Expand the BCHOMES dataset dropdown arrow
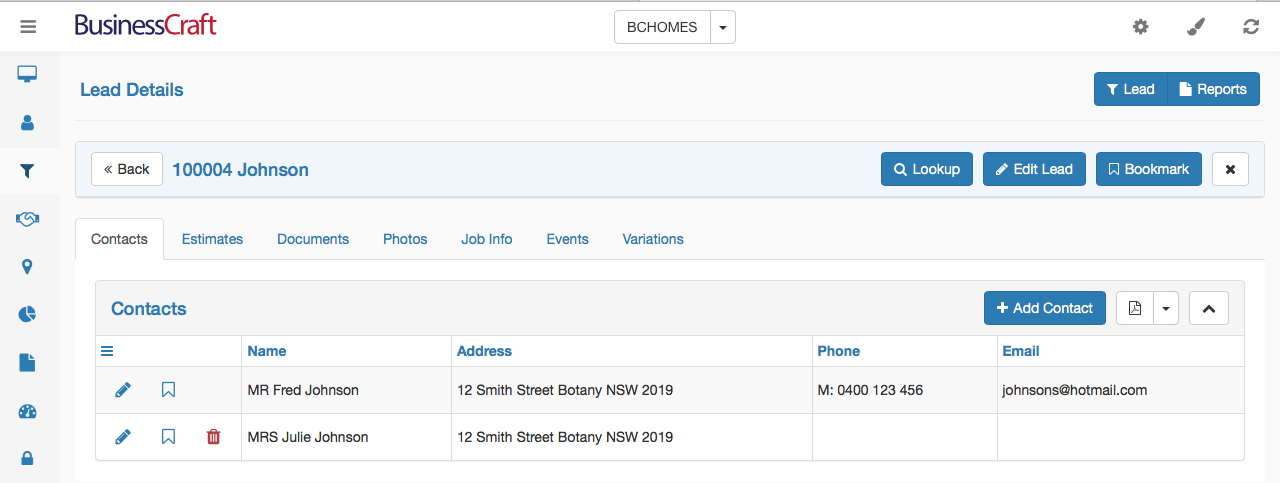 723,28
